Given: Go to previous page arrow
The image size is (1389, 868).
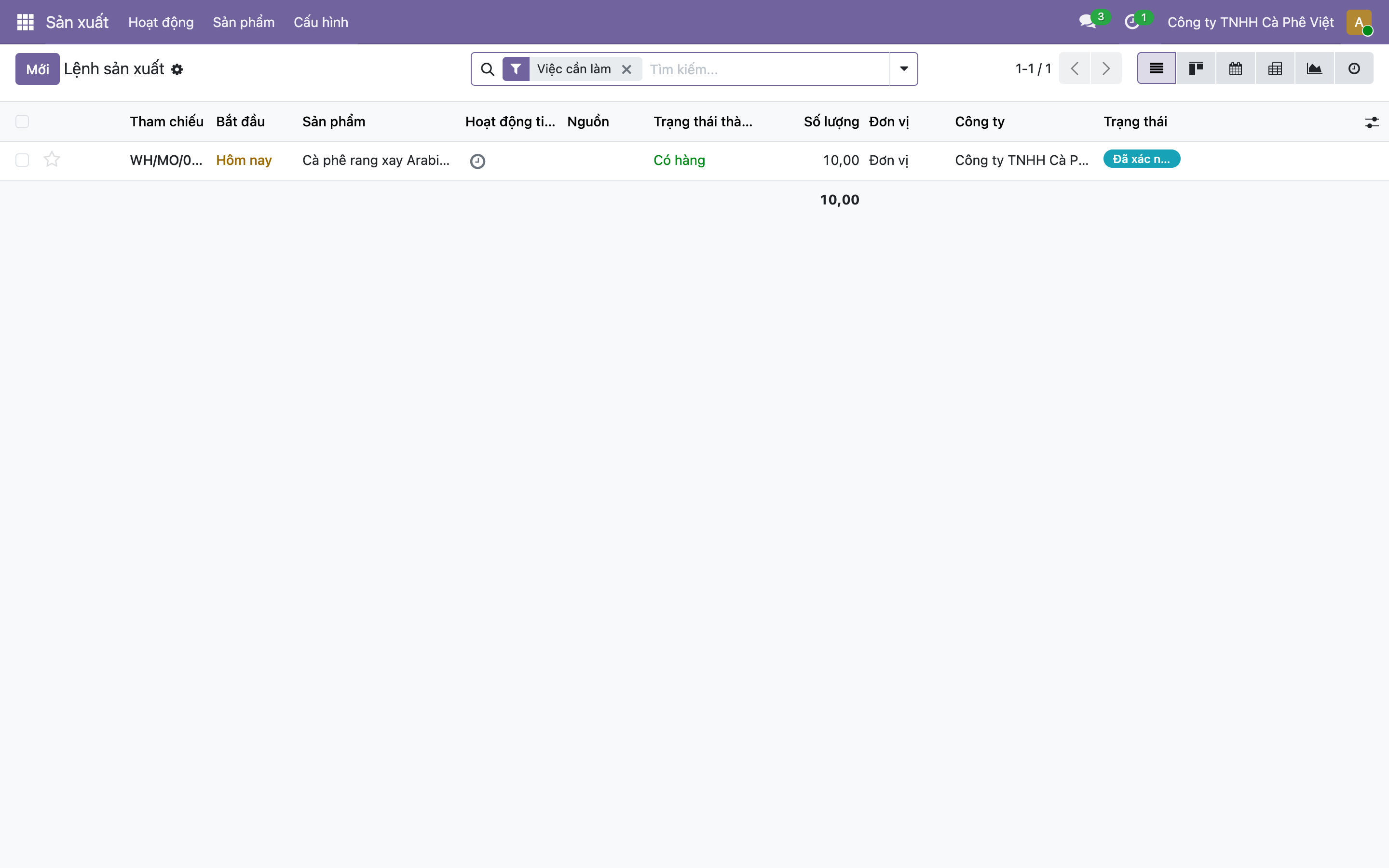Looking at the screenshot, I should click(1075, 68).
